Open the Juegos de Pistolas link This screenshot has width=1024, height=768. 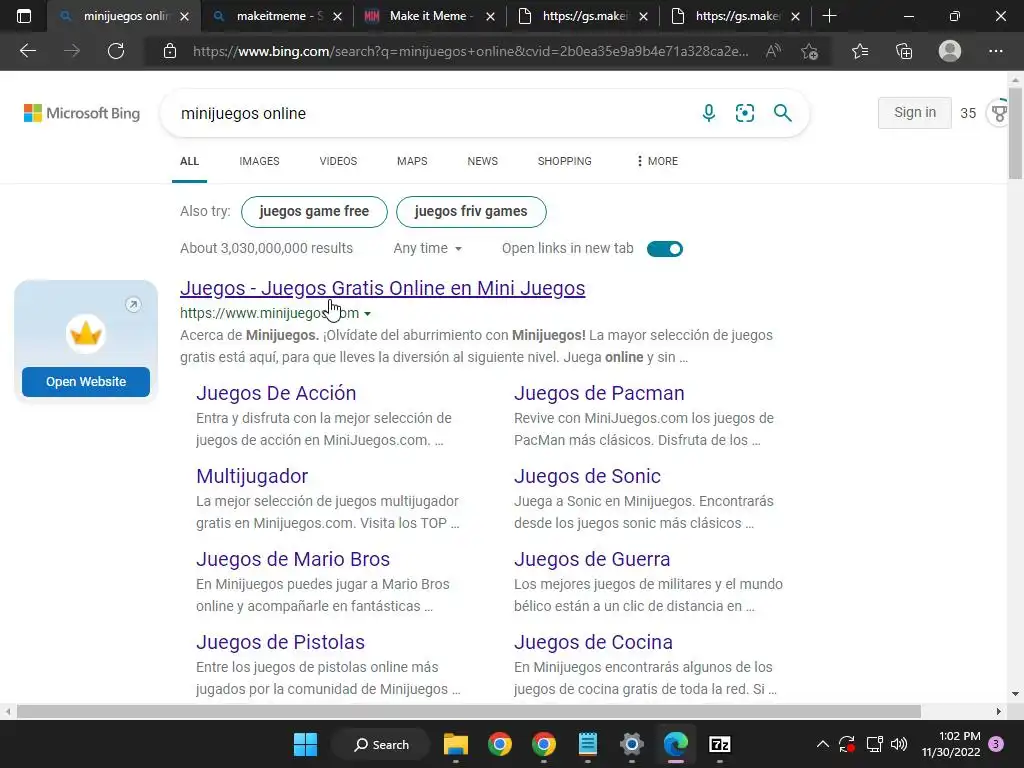point(281,642)
